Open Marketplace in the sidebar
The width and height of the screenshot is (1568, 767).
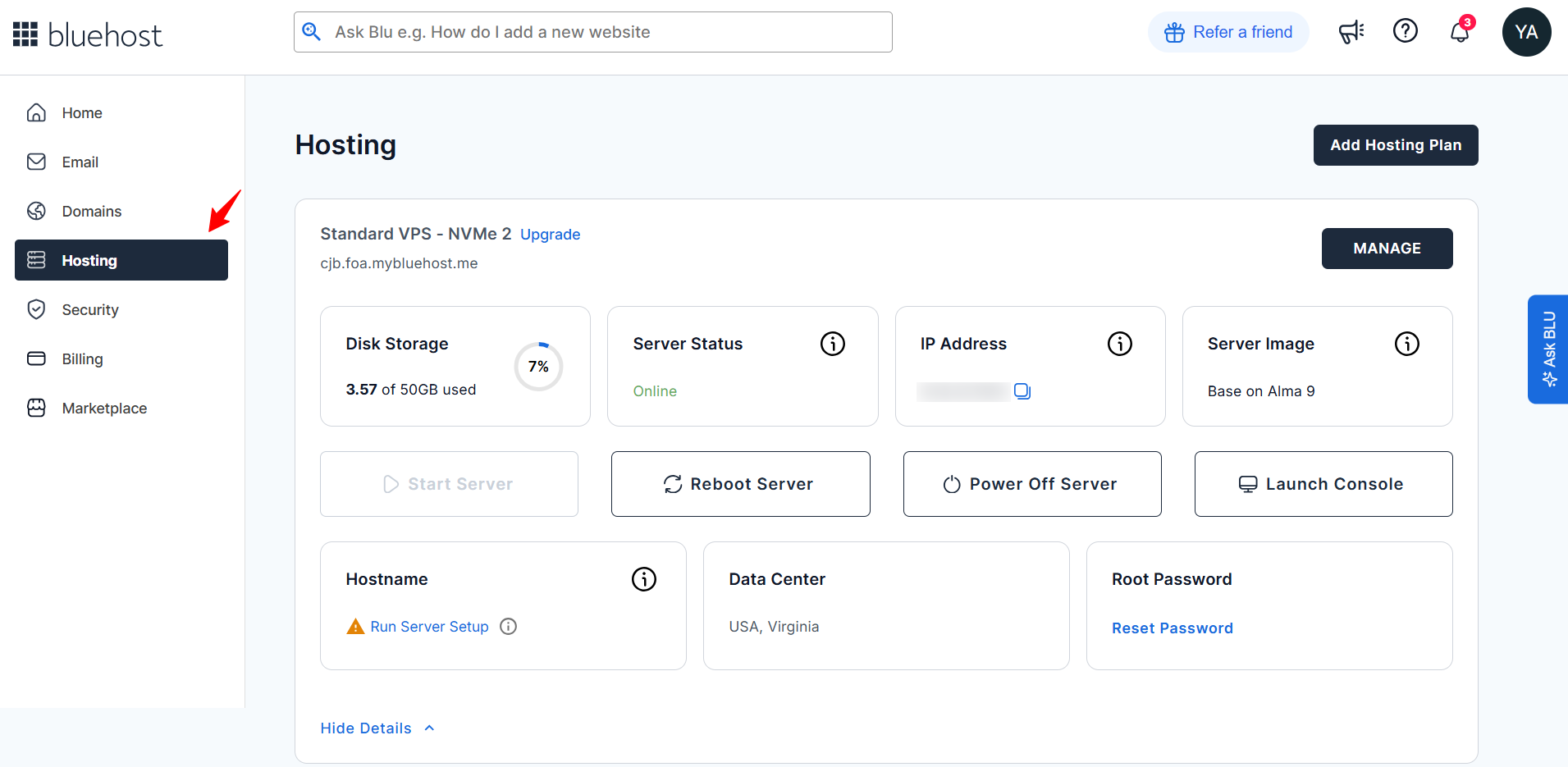point(121,408)
